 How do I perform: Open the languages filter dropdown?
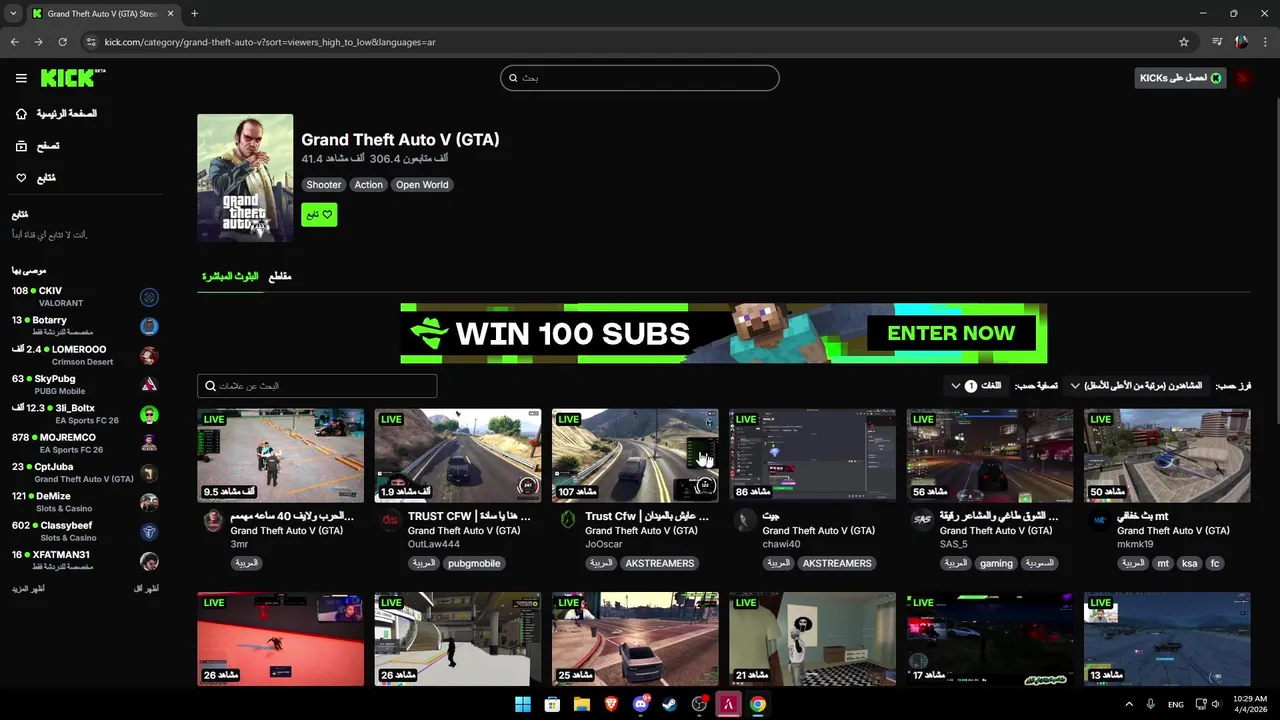click(x=978, y=386)
